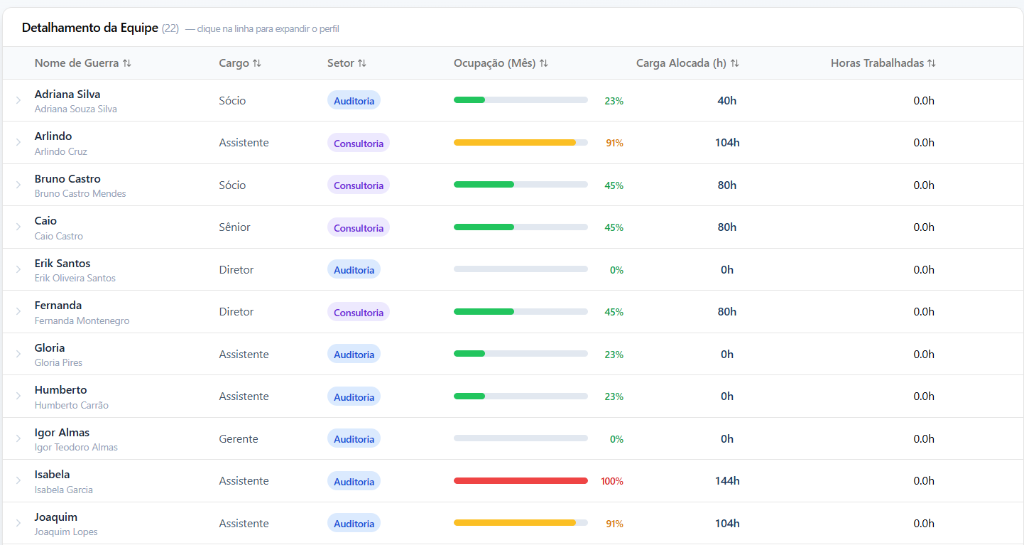Viewport: 1024px width, 545px height.
Task: Sort by Carga Alocada (h) arrows icon
Action: pos(735,63)
